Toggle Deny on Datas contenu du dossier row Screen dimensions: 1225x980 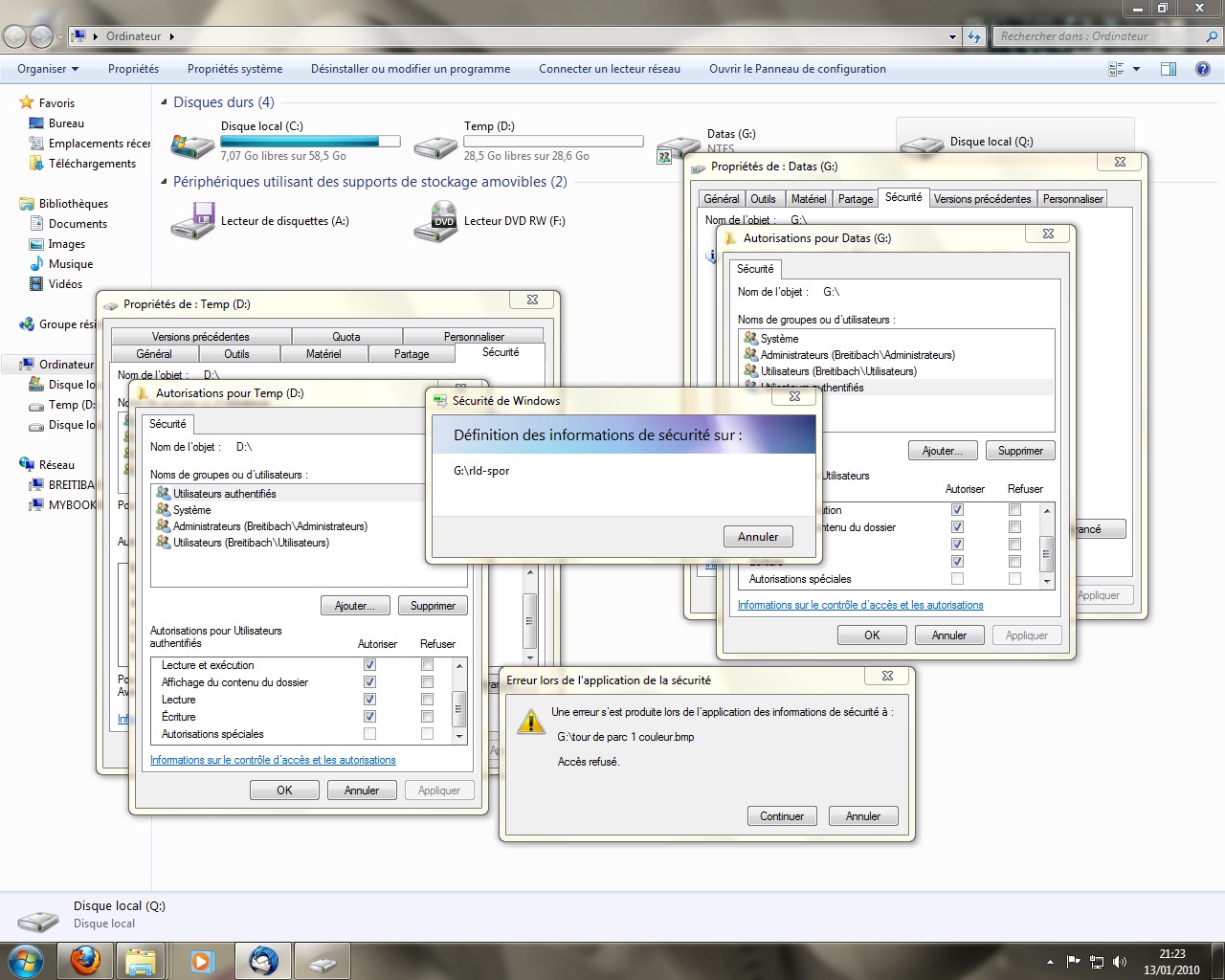point(1014,527)
